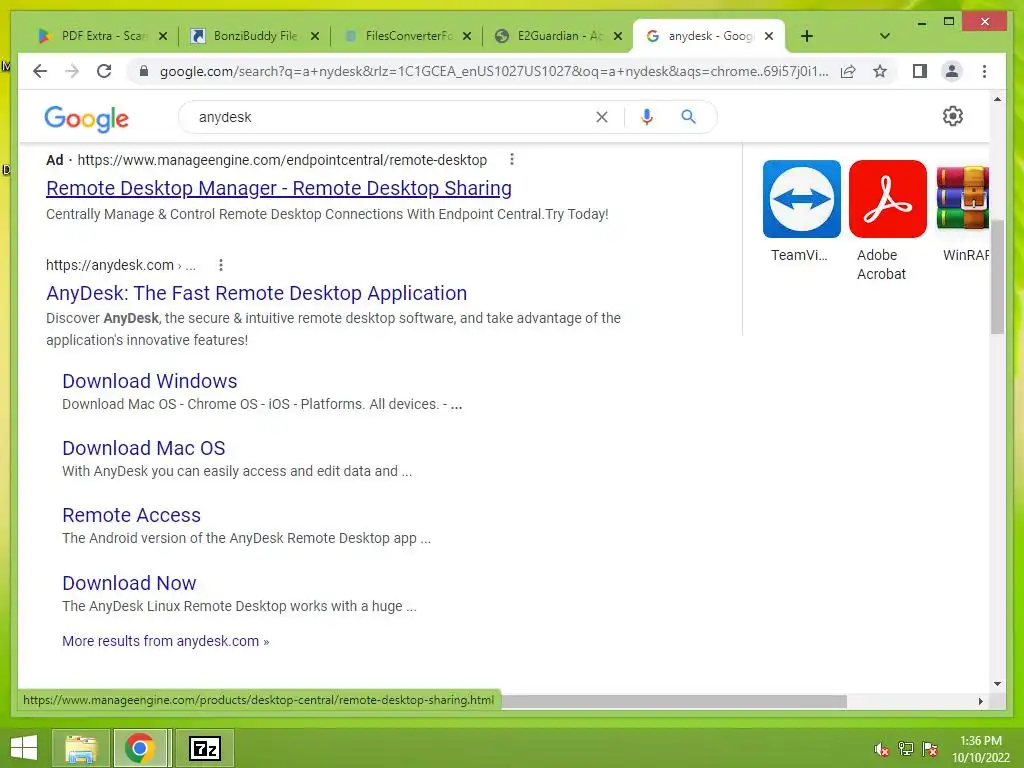Close the BonziBuddy File tab
This screenshot has width=1024, height=768.
pyautogui.click(x=315, y=37)
